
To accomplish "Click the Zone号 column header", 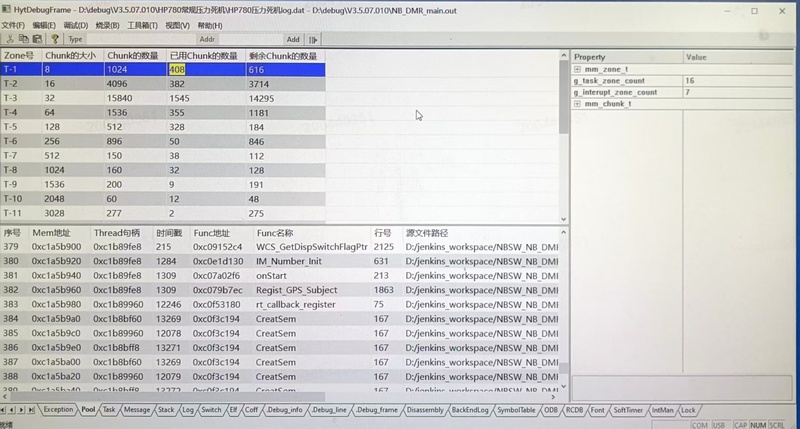I will (20, 56).
